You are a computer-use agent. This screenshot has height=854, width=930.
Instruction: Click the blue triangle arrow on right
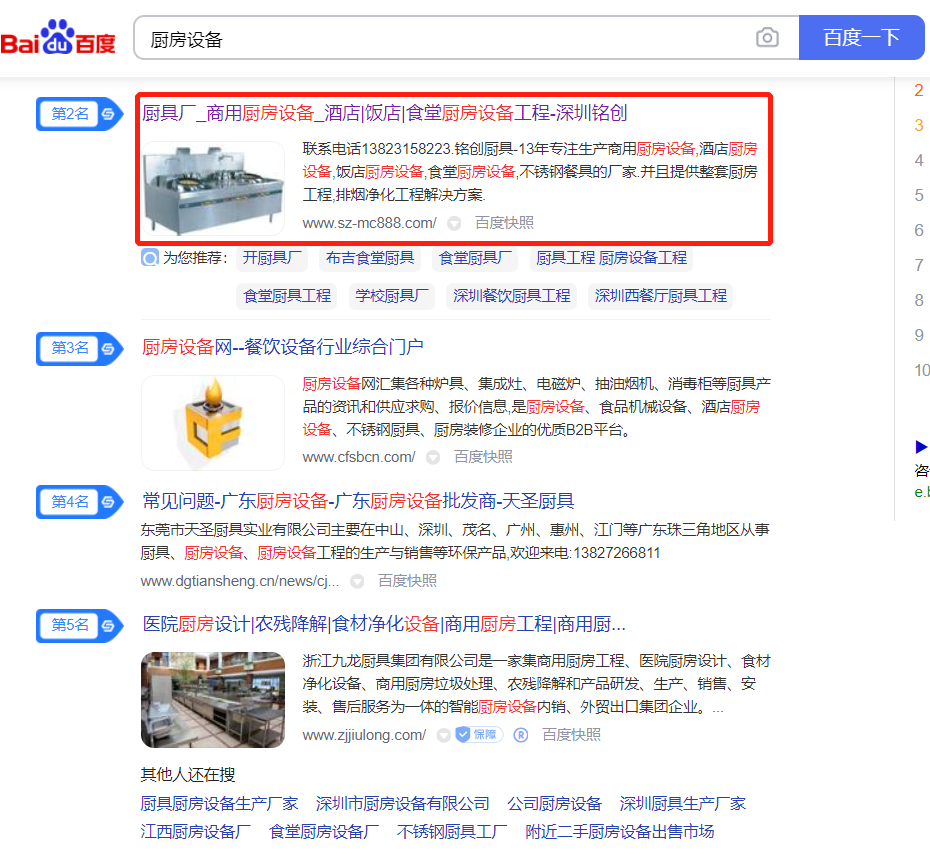click(921, 447)
